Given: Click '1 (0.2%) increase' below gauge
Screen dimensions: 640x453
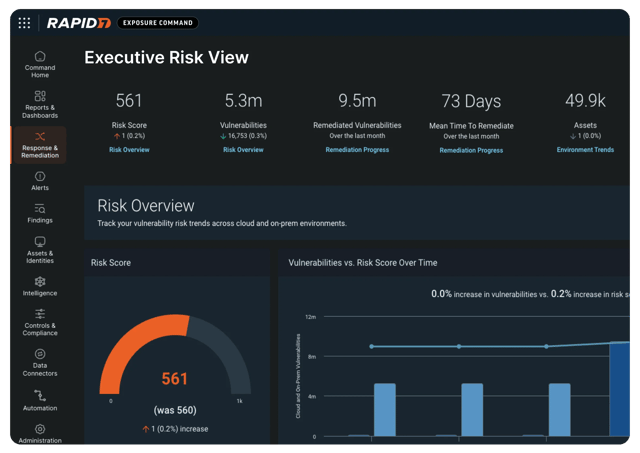Looking at the screenshot, I should [x=175, y=429].
